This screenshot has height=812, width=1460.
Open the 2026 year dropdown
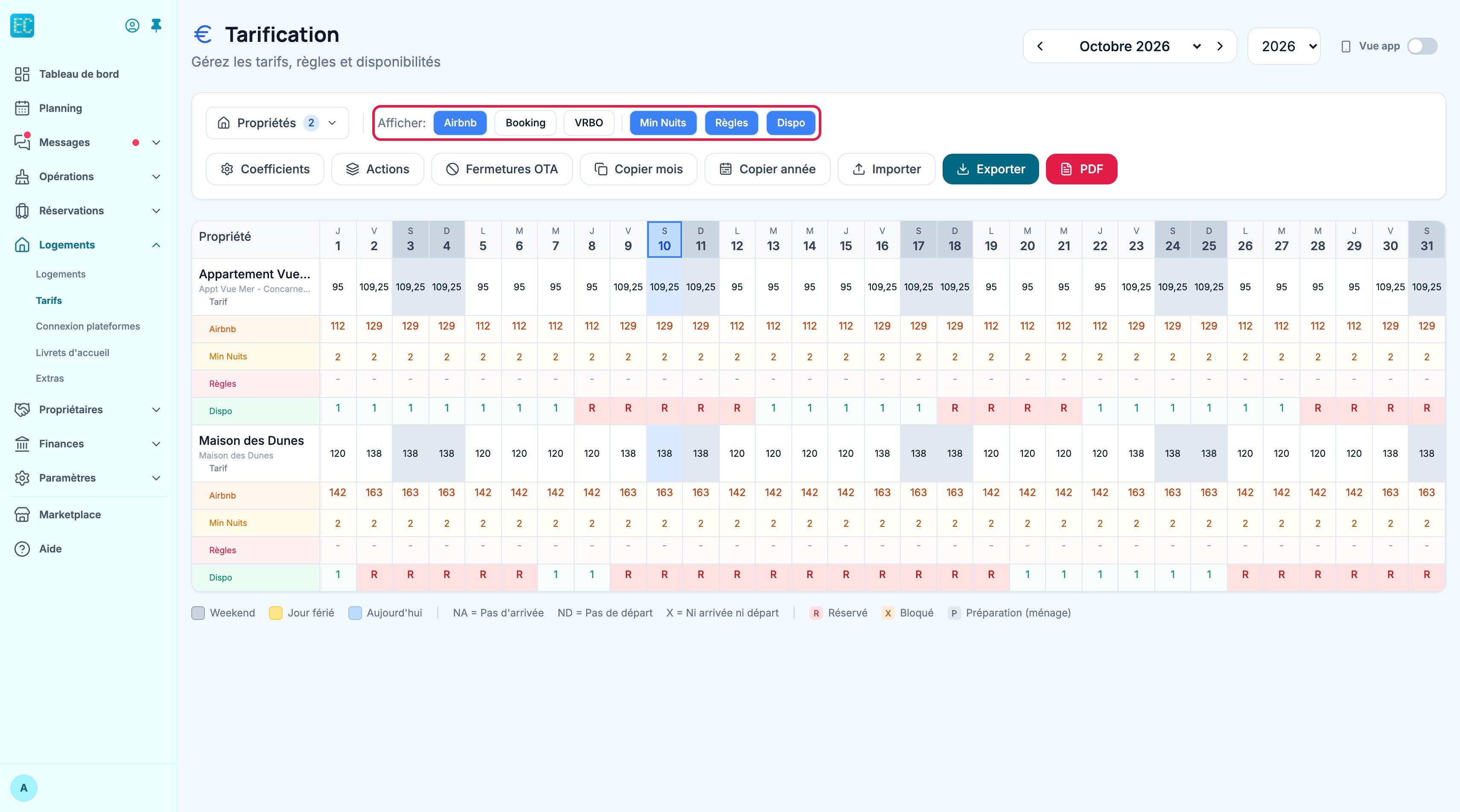1284,47
